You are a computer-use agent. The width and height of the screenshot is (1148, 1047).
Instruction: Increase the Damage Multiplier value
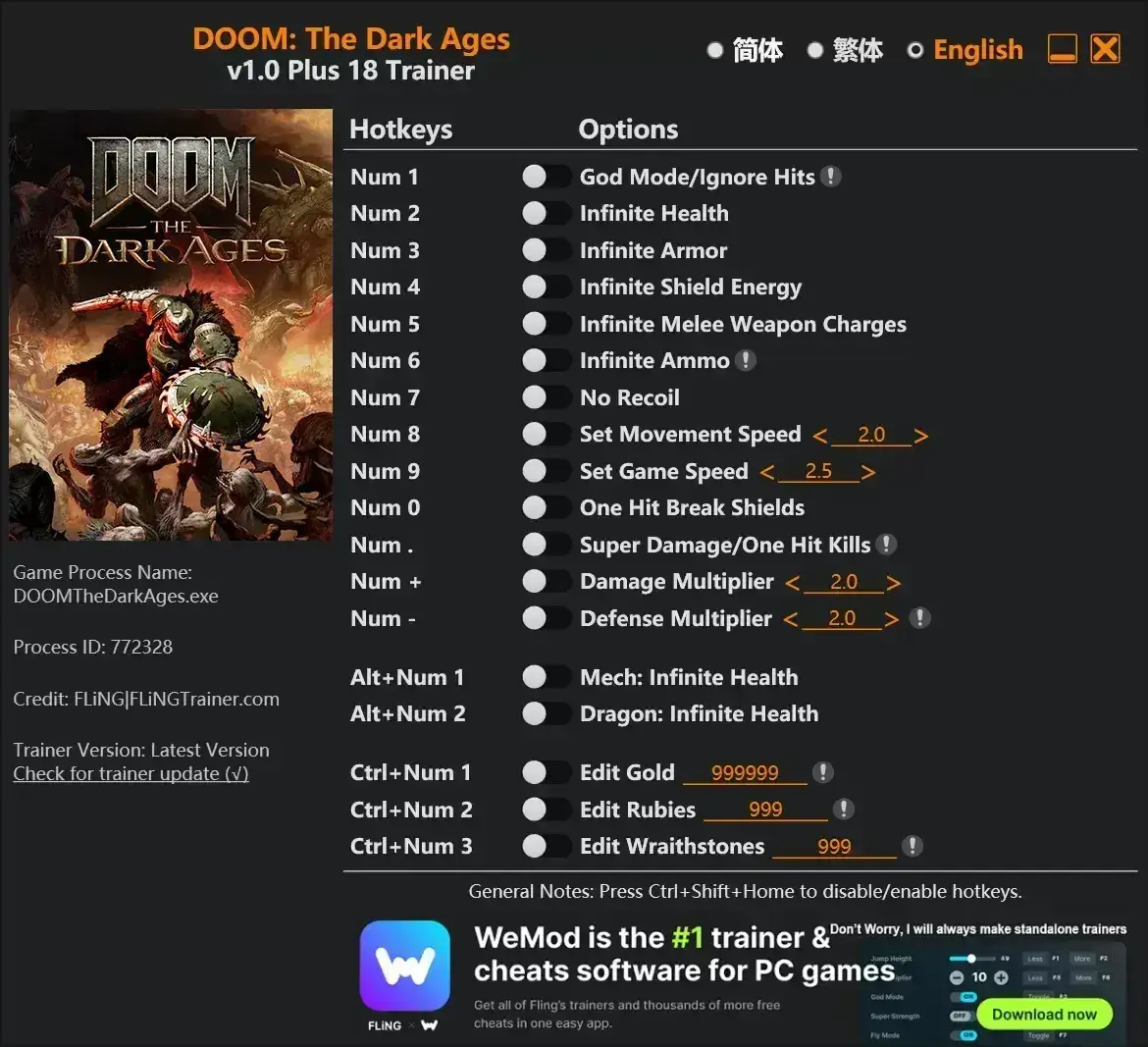point(894,581)
